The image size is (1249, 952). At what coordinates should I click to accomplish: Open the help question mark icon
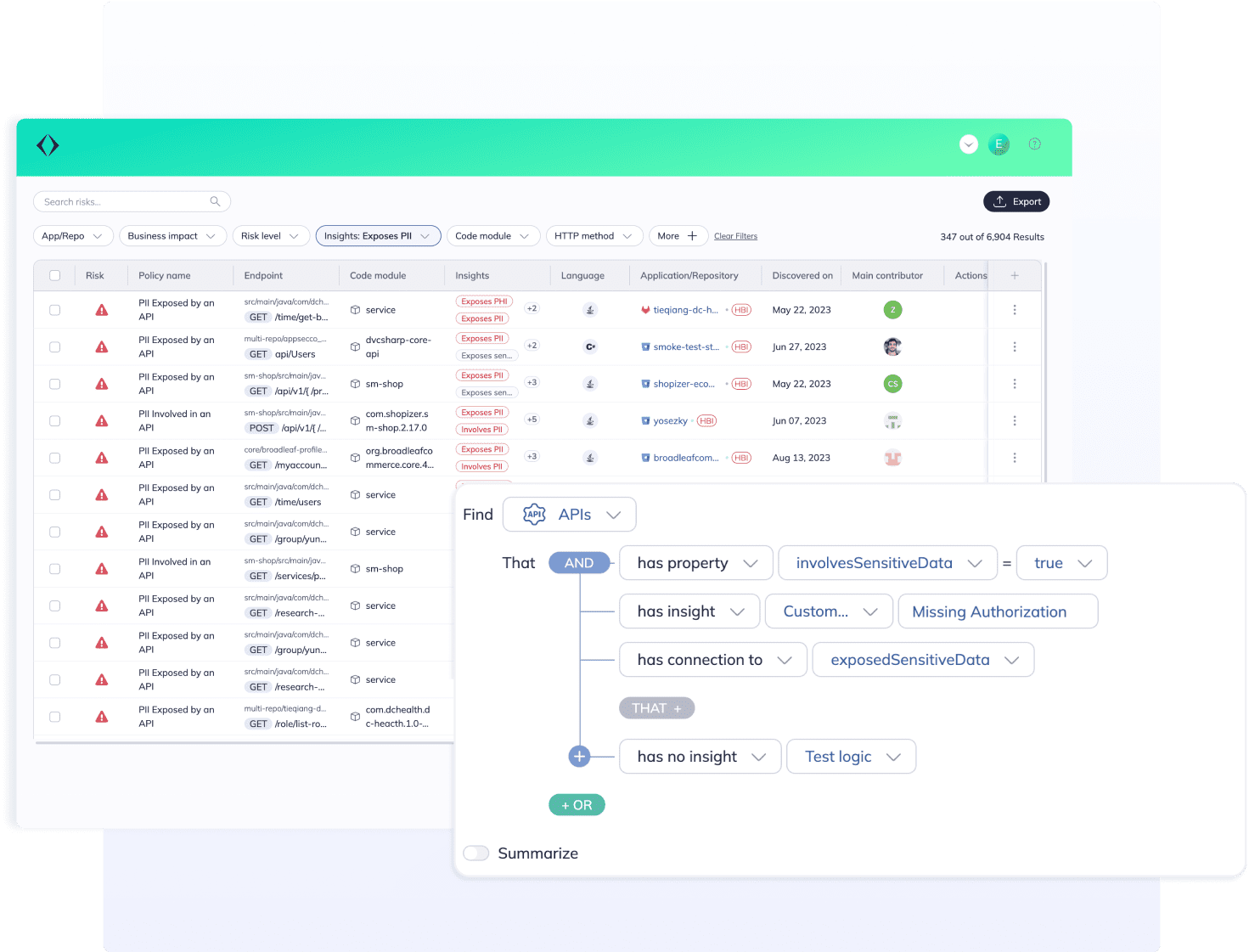1034,144
